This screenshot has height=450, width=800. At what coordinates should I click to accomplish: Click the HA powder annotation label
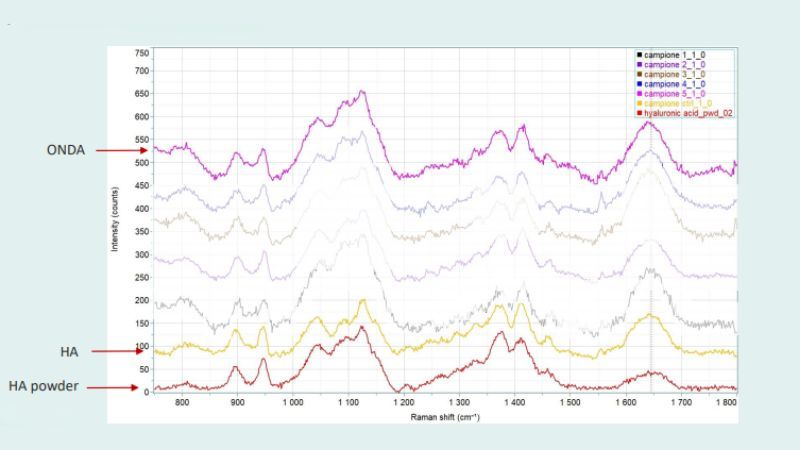pyautogui.click(x=43, y=386)
